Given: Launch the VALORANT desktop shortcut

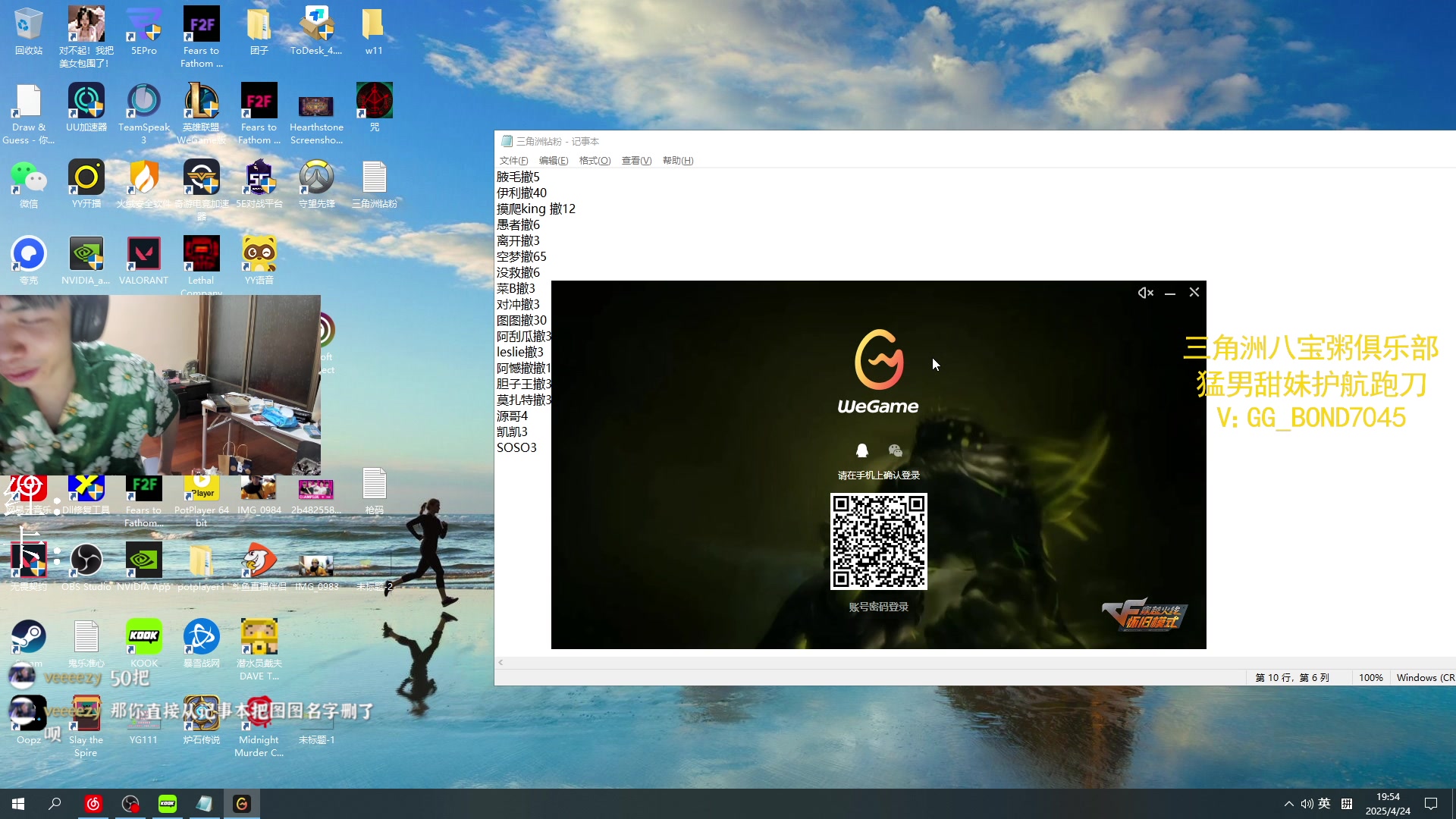Looking at the screenshot, I should pos(144,261).
